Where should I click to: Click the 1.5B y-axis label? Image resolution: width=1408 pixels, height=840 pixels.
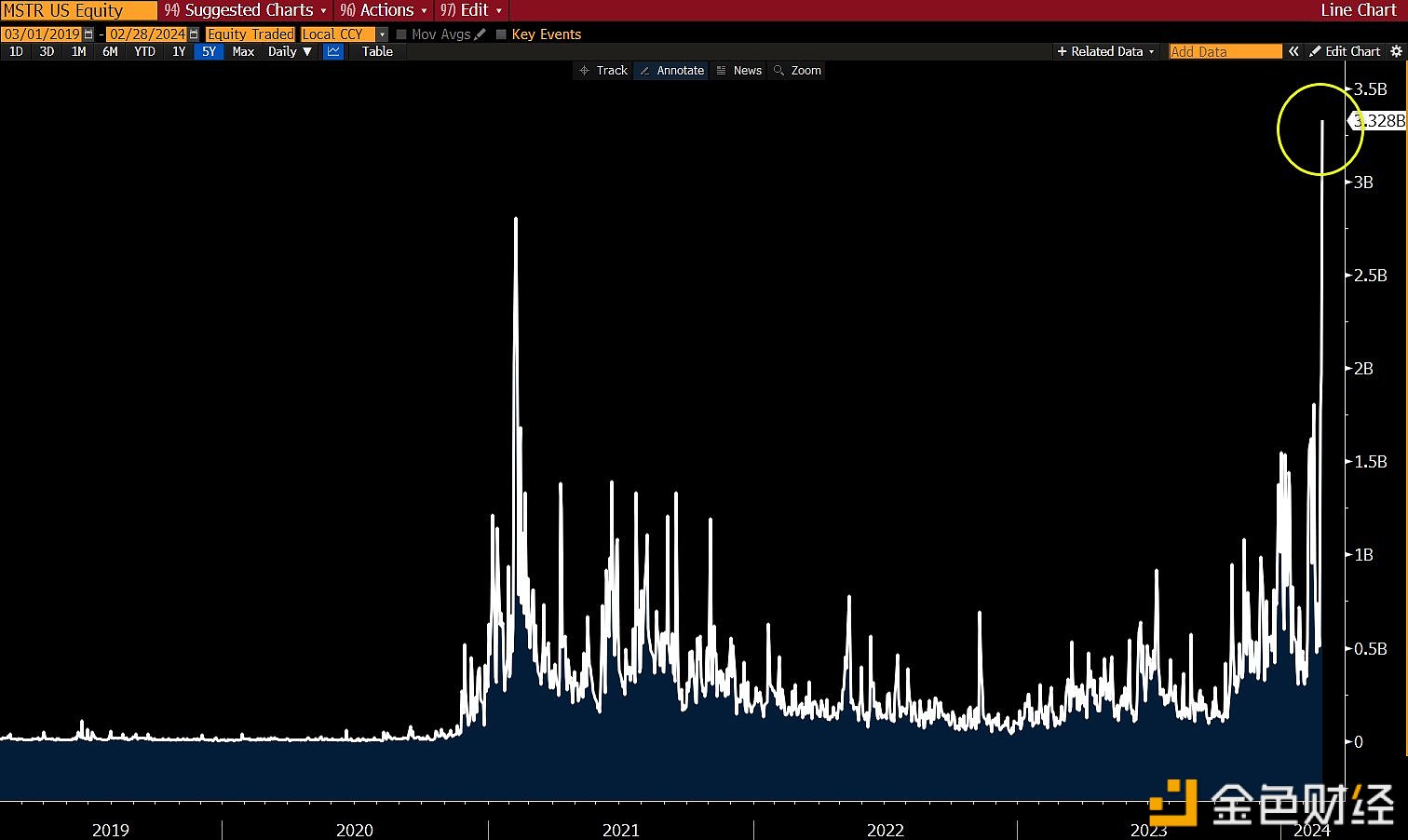tap(1371, 462)
